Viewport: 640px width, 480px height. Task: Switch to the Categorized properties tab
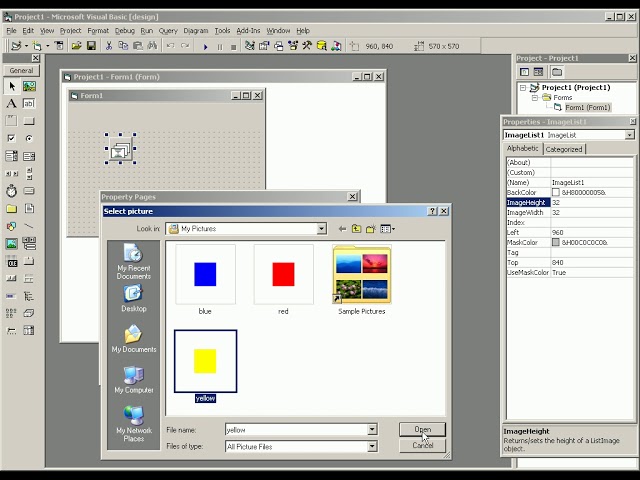tap(564, 149)
